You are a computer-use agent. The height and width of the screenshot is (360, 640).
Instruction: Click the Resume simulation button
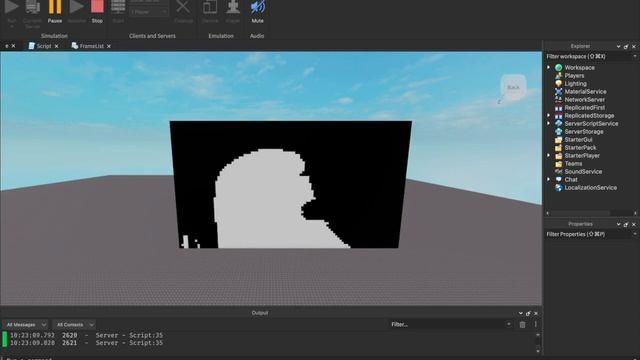[76, 11]
